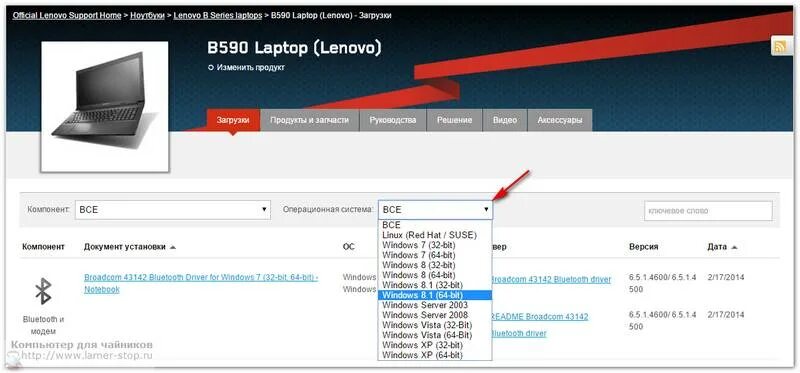Viewport: 800px width, 373px height.
Task: Switch to the Продукты и запчасти tab
Action: click(x=310, y=120)
